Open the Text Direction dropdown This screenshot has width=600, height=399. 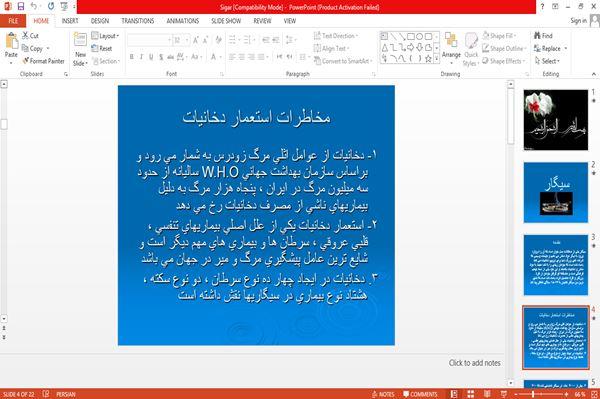point(336,36)
